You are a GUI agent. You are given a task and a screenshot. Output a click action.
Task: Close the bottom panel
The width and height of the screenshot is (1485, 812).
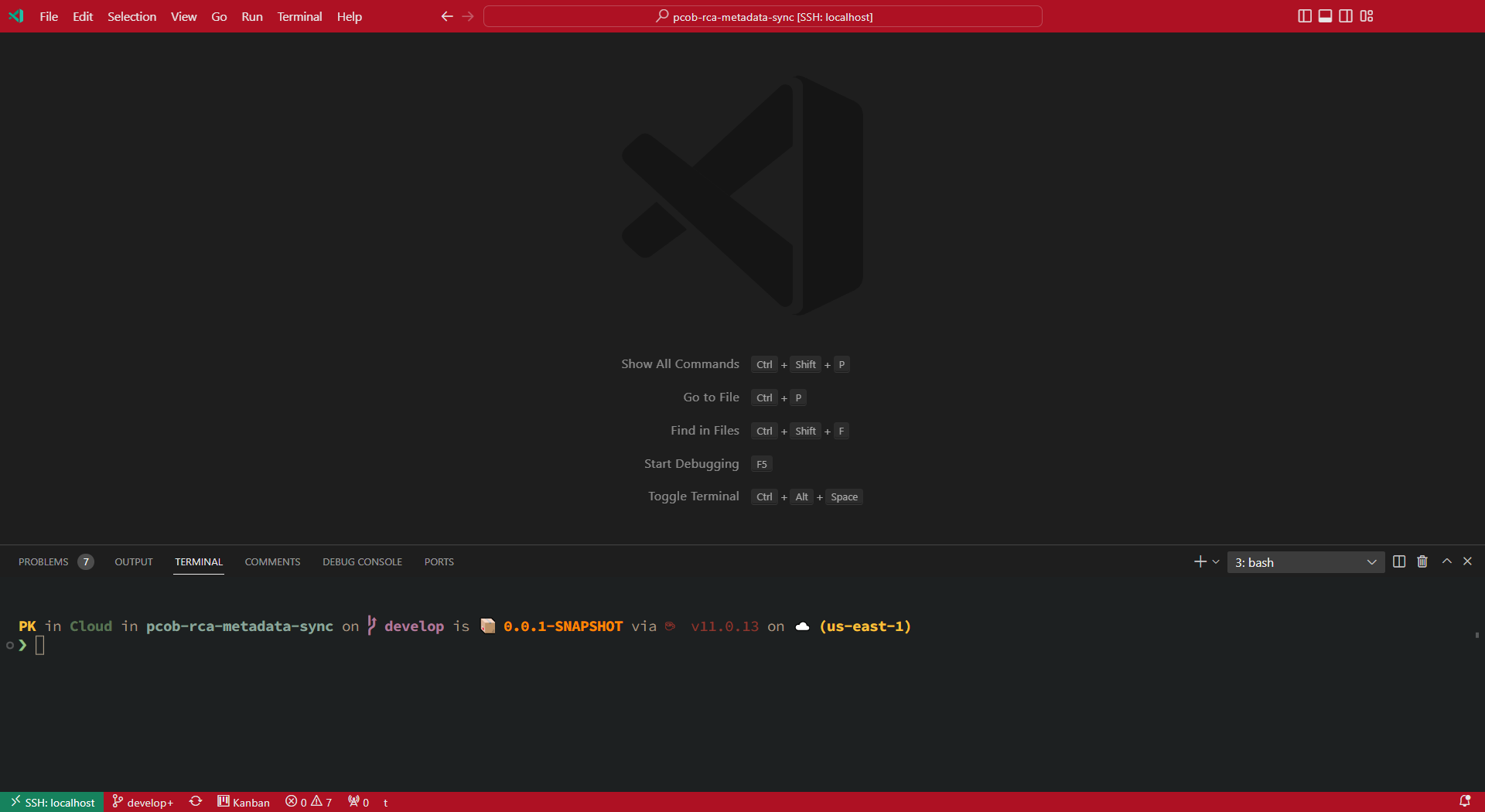[1467, 561]
